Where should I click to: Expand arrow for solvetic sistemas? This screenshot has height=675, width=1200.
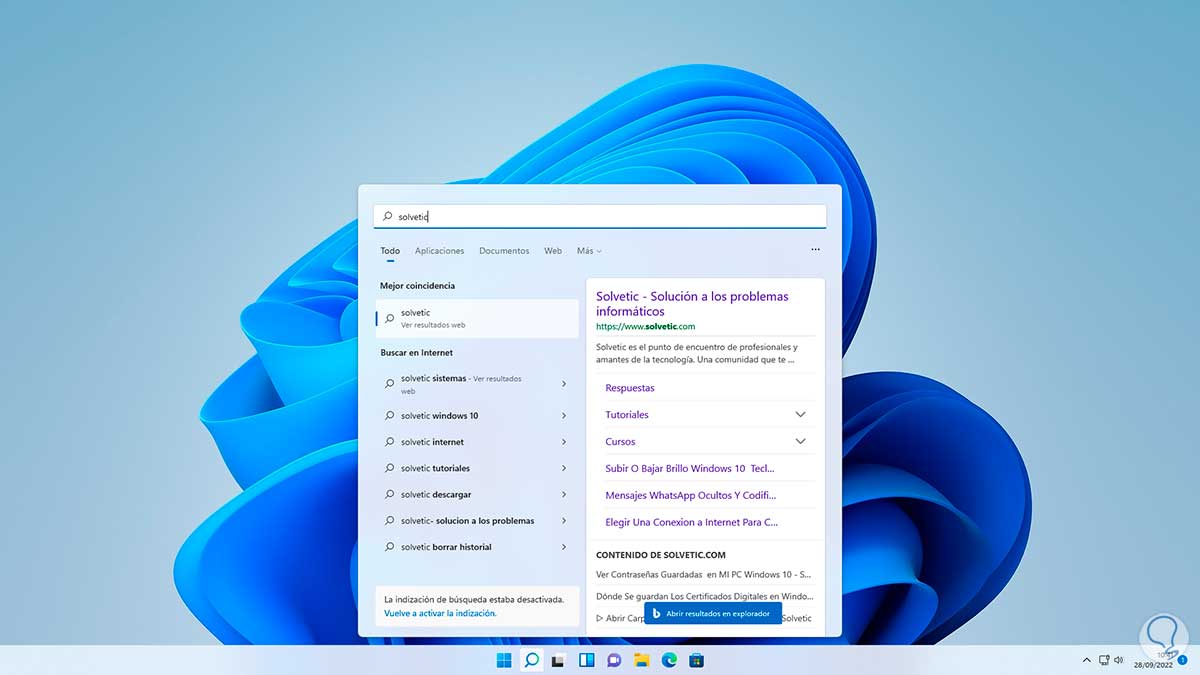point(564,384)
